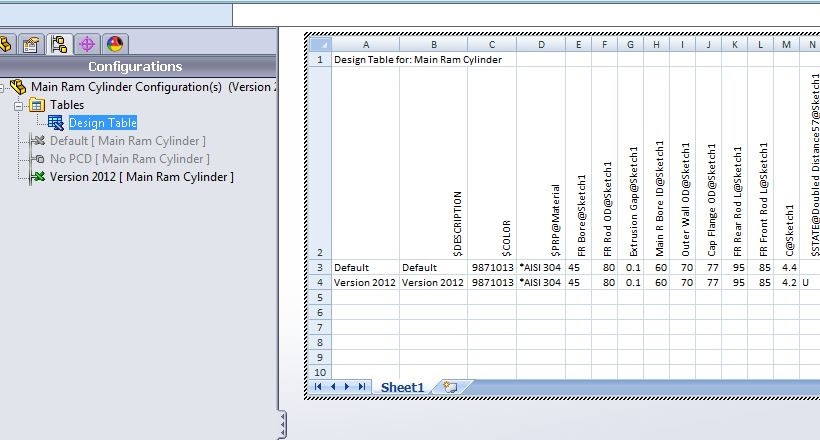The height and width of the screenshot is (440, 820).
Task: Go to previous sheet navigation arrow
Action: point(333,387)
